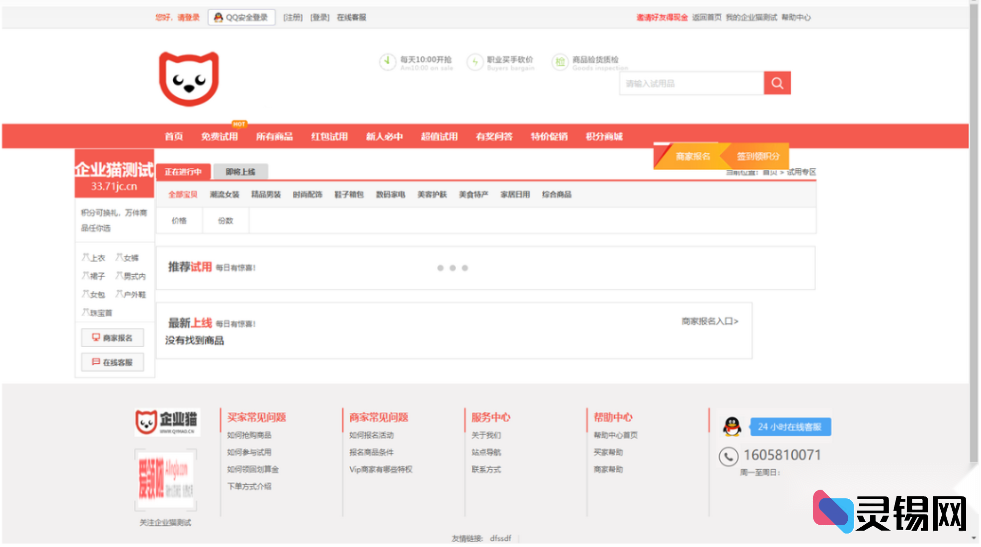Click the 签到领积分 banner button
The image size is (981, 547).
tap(755, 156)
